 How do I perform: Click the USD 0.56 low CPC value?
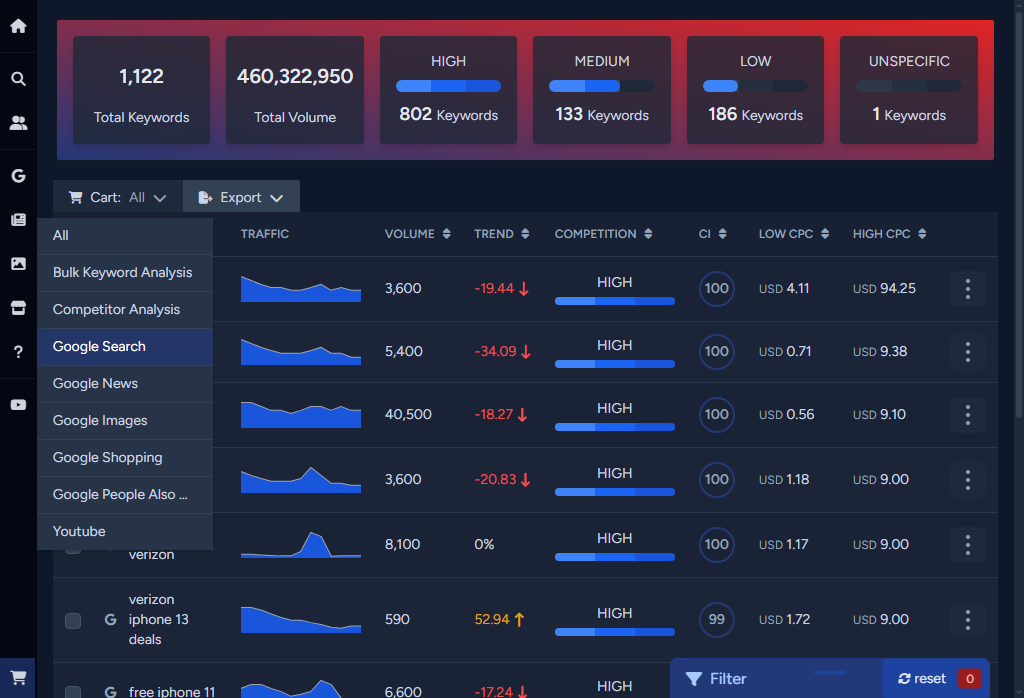(x=786, y=415)
